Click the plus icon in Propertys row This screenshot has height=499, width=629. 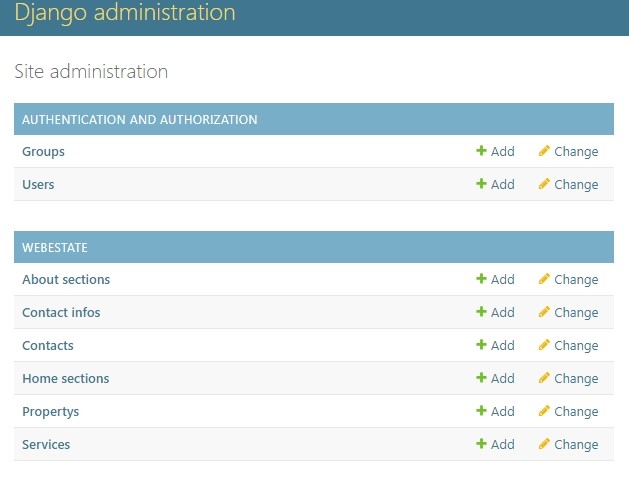pos(481,411)
